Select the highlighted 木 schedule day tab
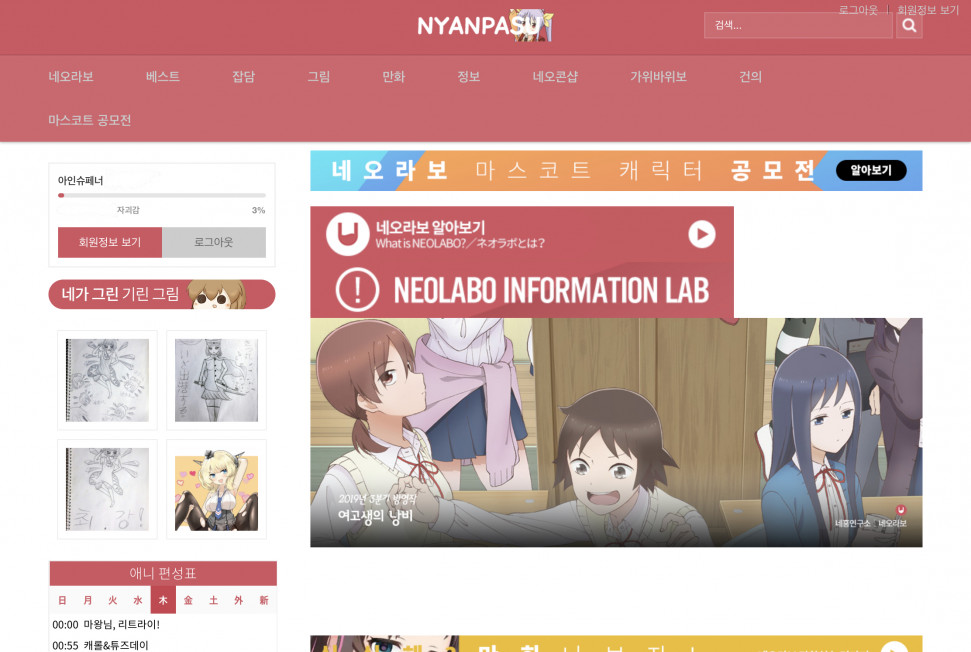The width and height of the screenshot is (971, 652). coord(163,600)
